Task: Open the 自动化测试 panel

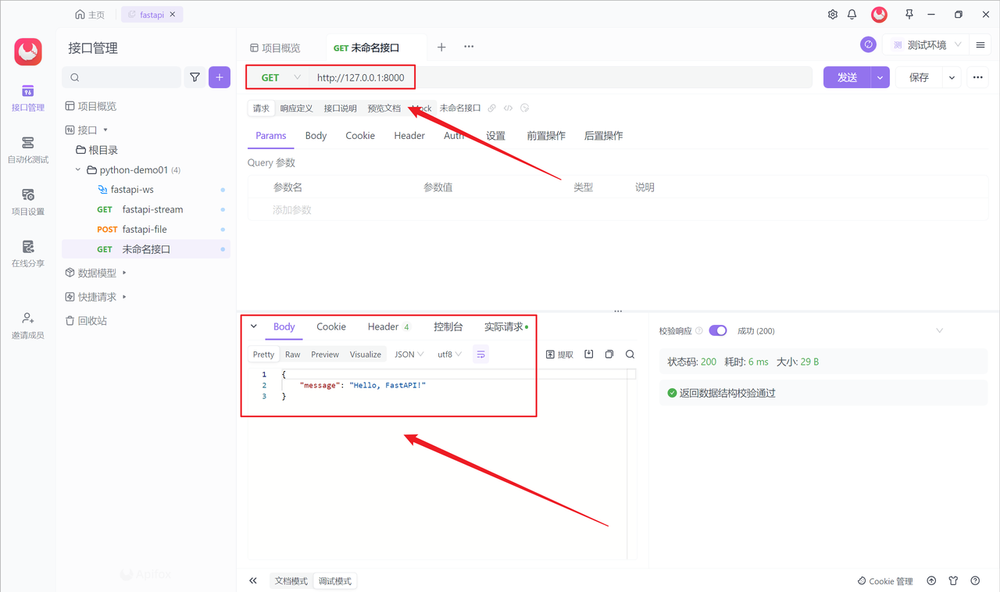Action: (27, 152)
